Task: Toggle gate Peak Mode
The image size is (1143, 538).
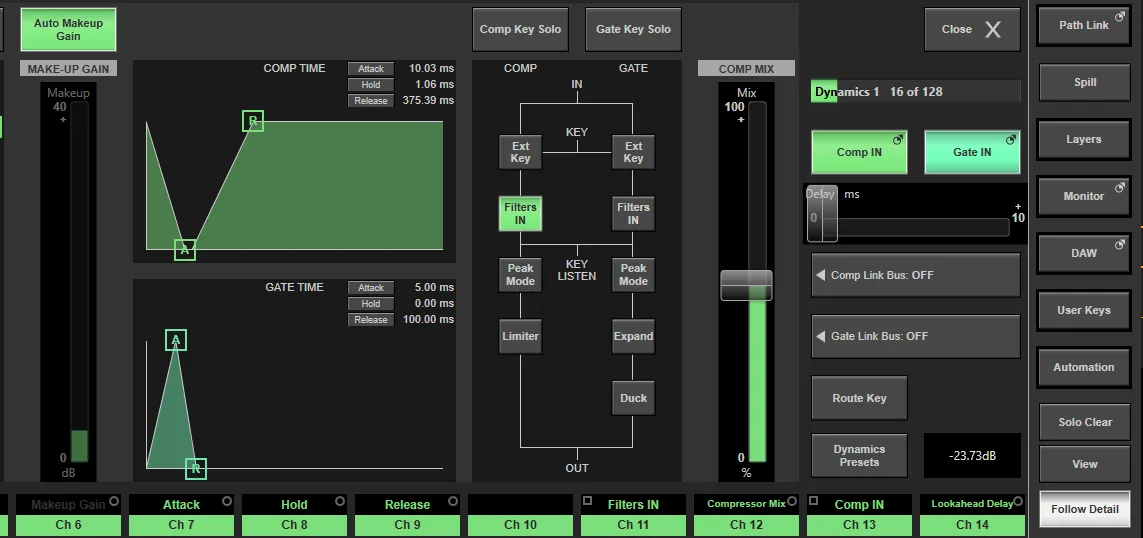Action: click(633, 275)
